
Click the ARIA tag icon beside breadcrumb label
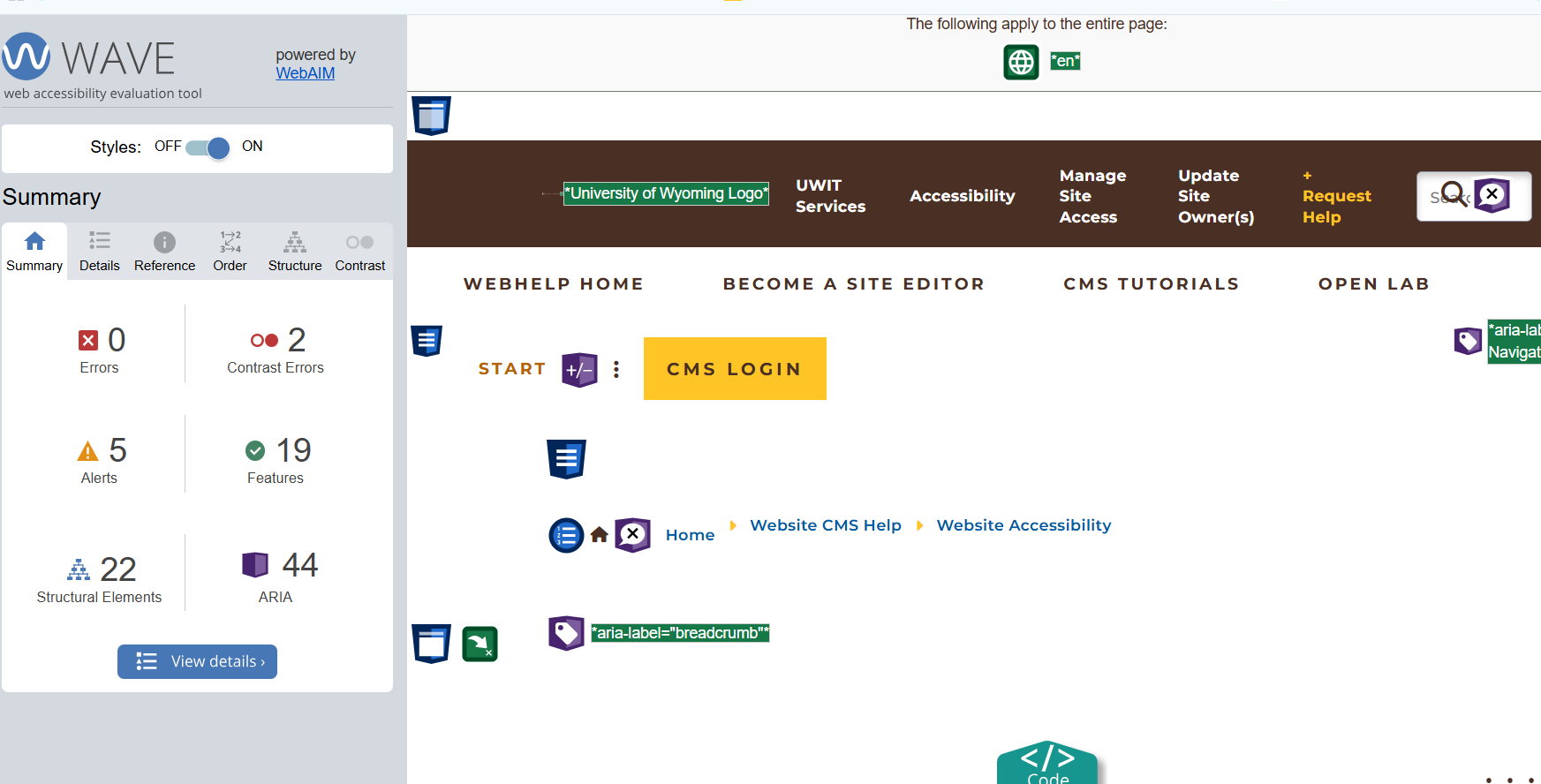pyautogui.click(x=566, y=633)
